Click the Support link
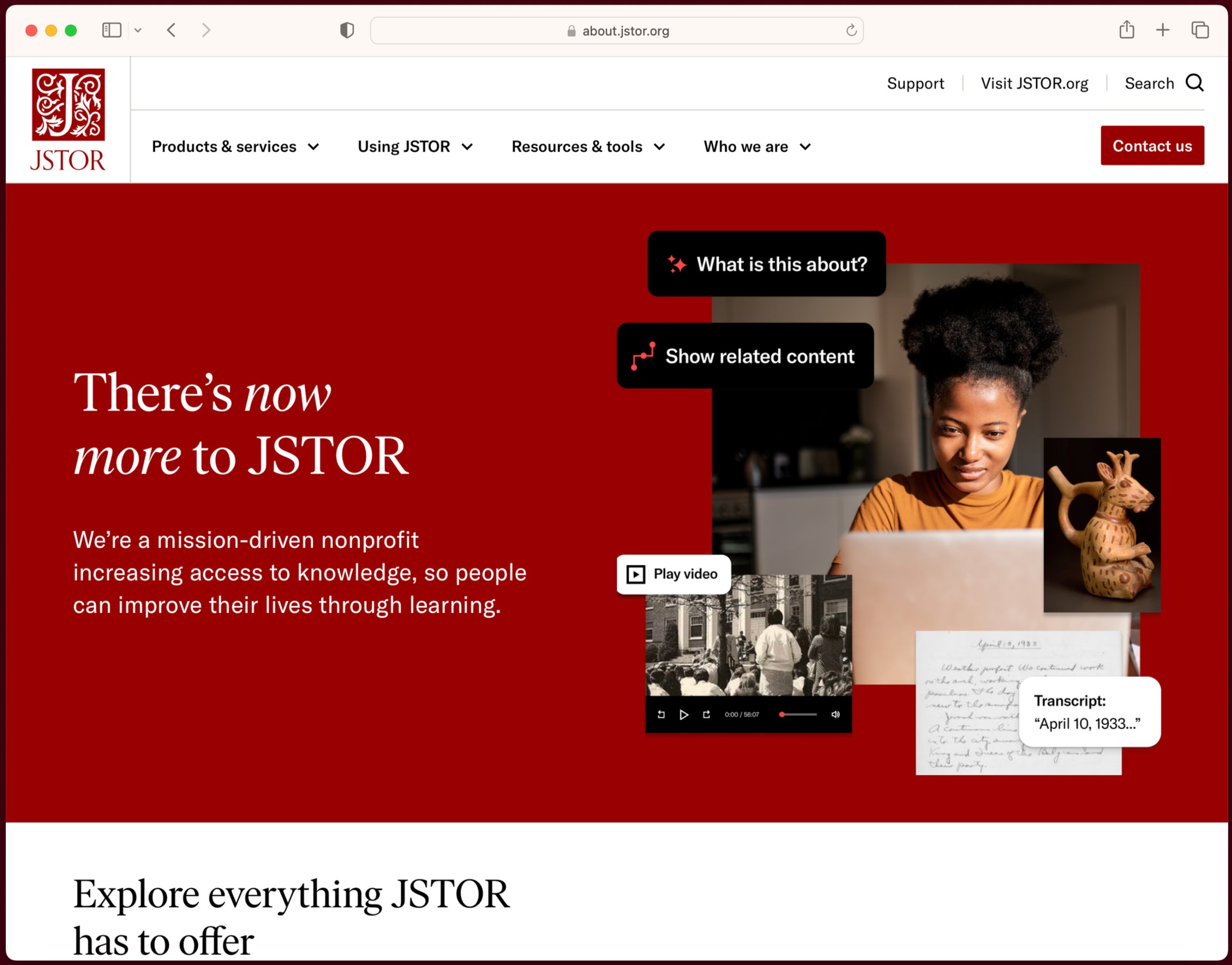Screen dimensions: 1232x965 point(915,84)
